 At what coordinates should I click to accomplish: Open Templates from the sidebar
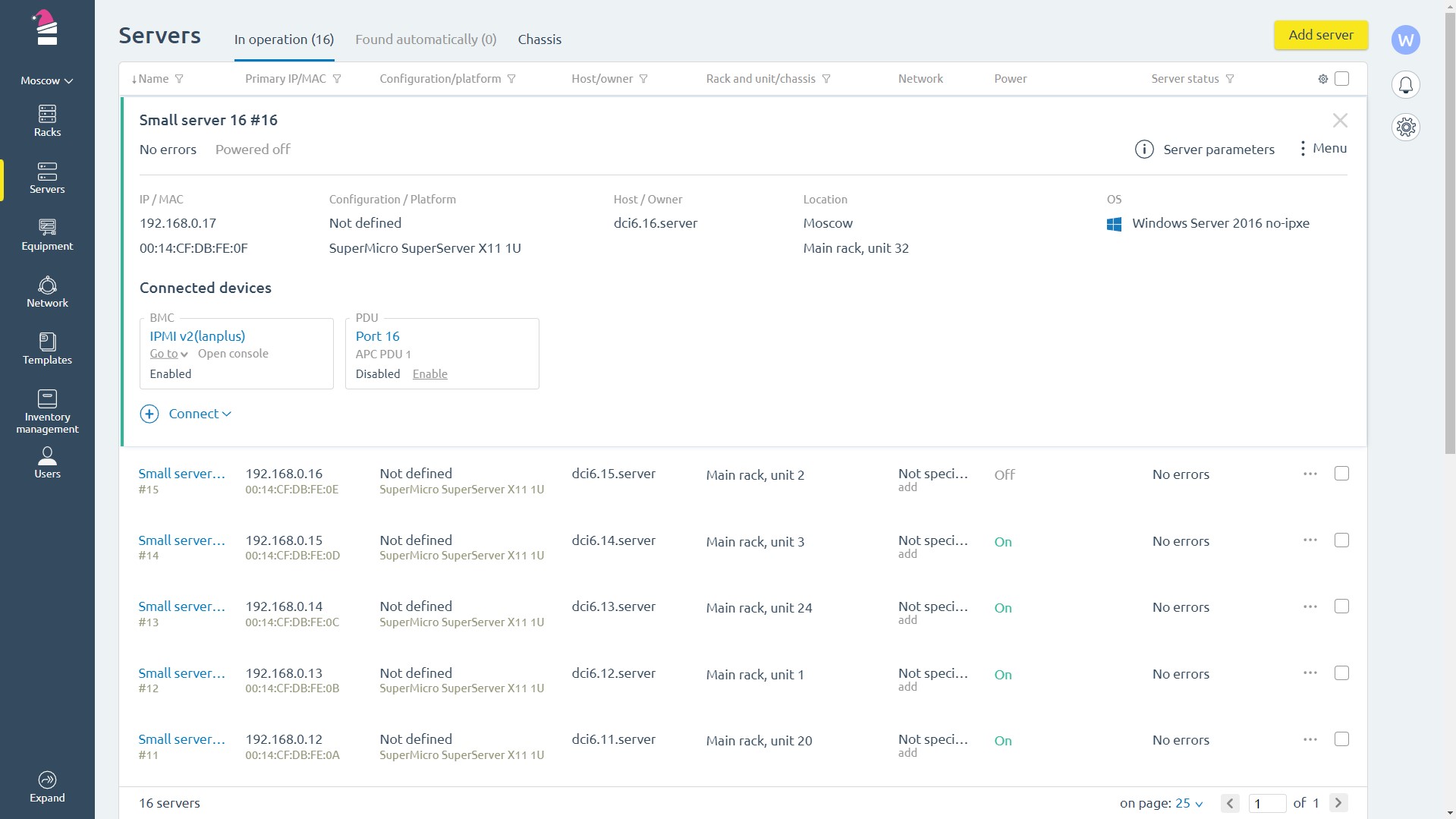click(47, 348)
